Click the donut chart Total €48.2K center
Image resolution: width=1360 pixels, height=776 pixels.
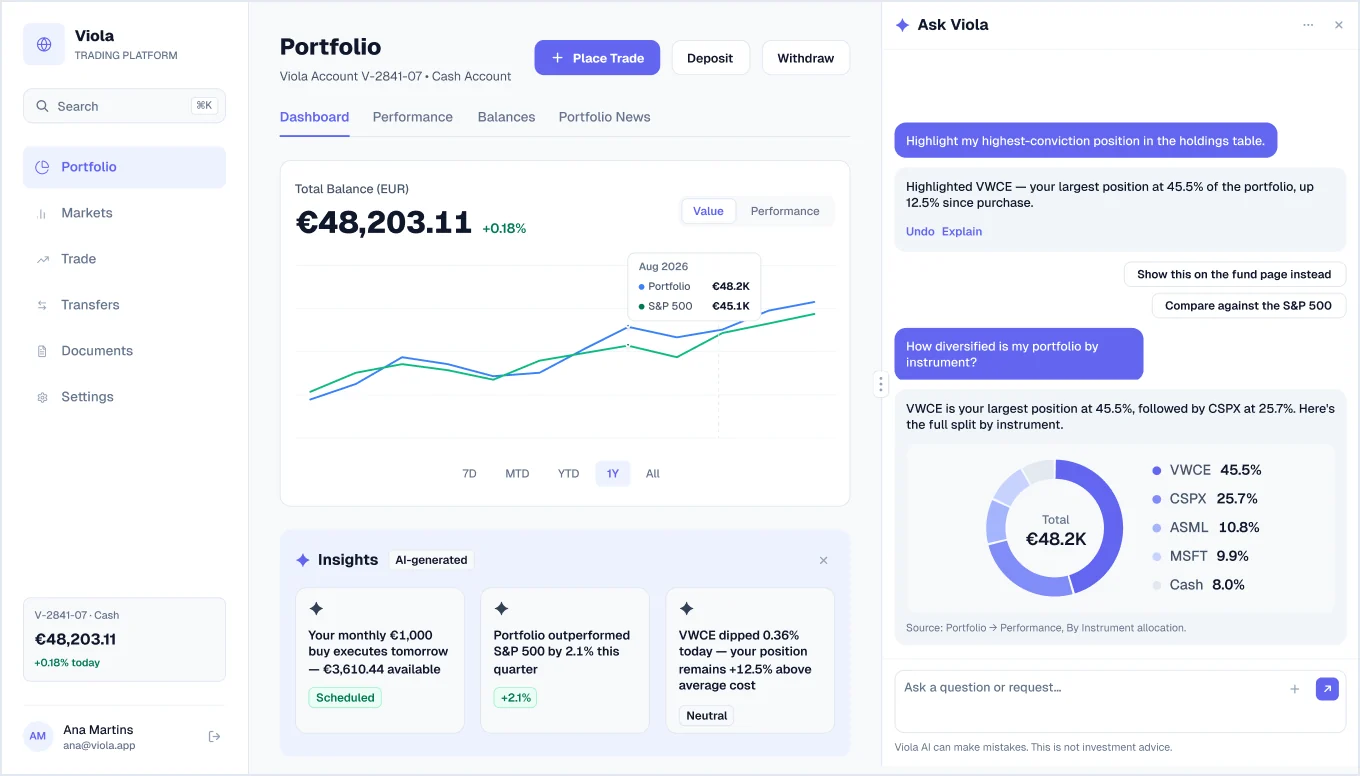pyautogui.click(x=1056, y=530)
